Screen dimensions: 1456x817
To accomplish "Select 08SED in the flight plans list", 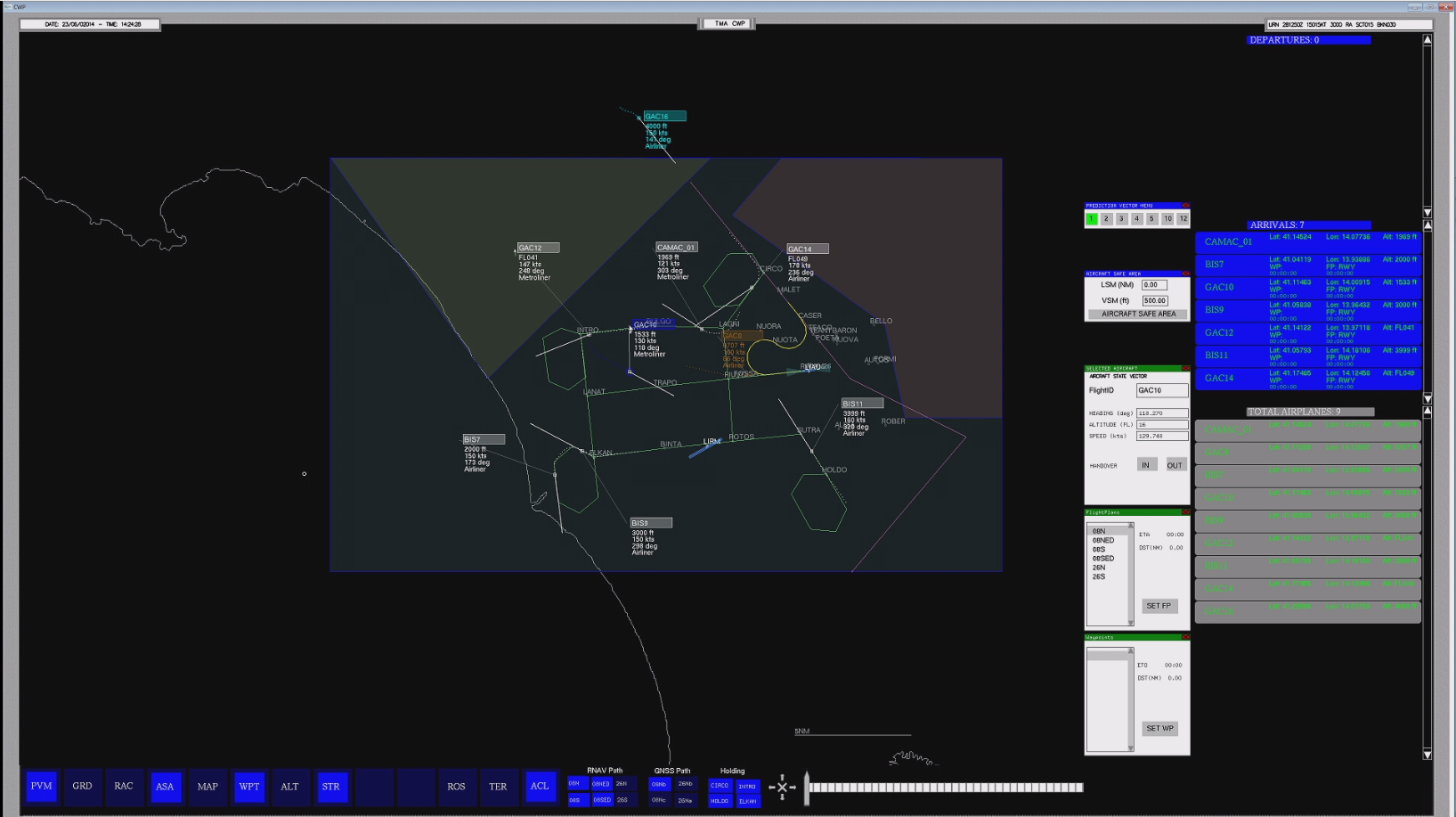I will click(1103, 559).
